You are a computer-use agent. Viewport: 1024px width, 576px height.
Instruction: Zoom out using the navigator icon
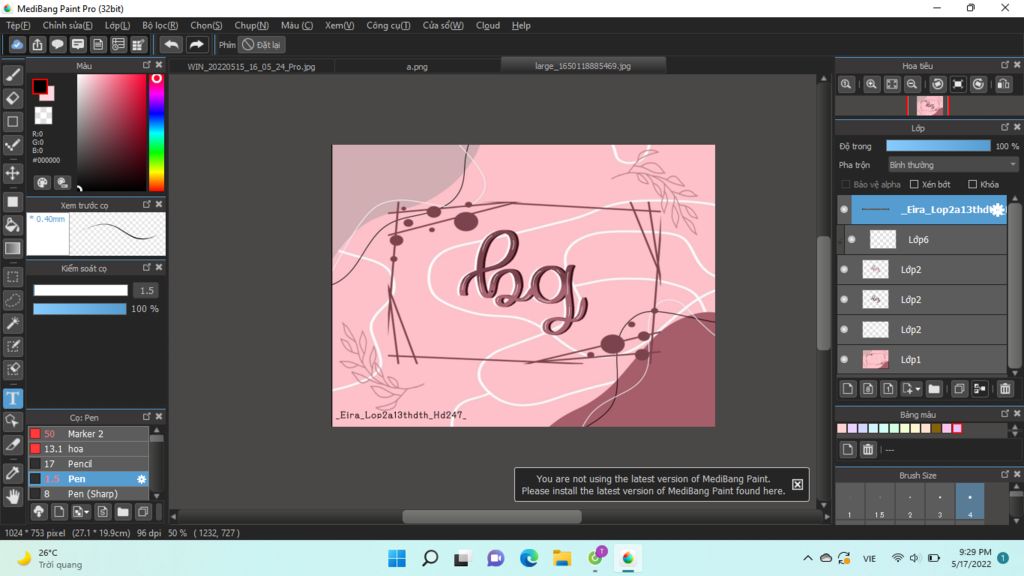(912, 84)
